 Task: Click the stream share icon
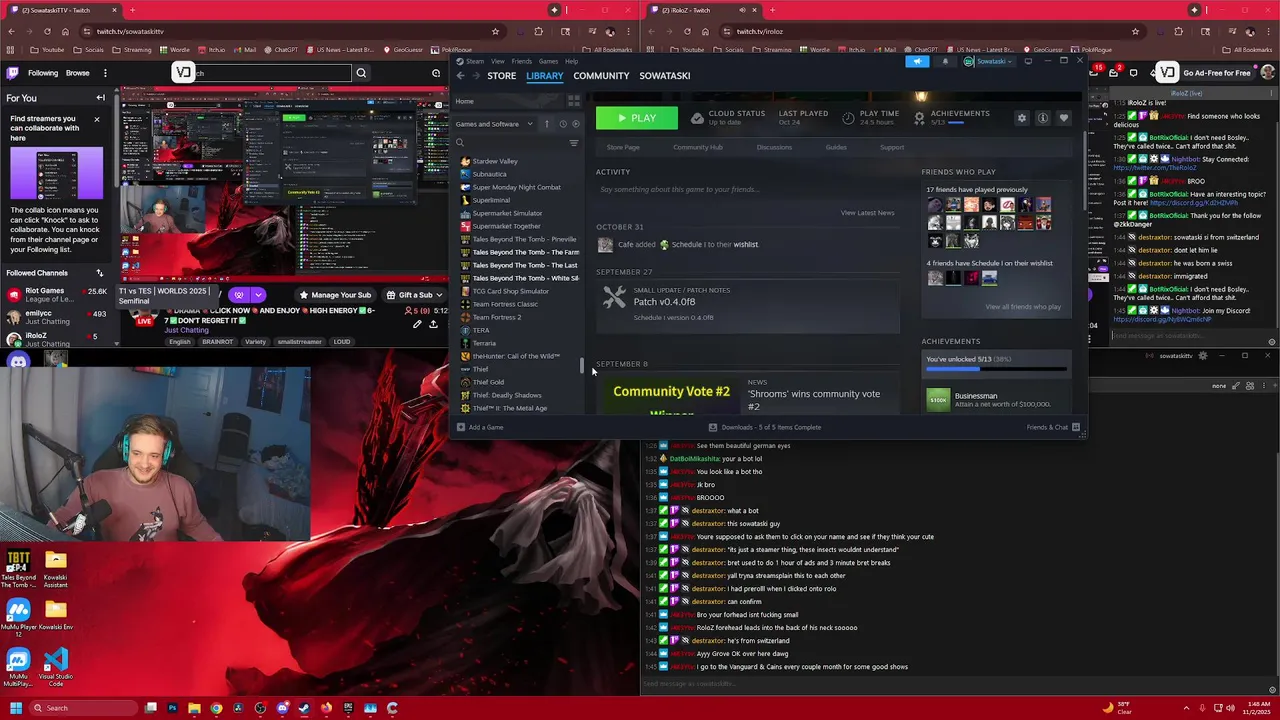pos(433,324)
